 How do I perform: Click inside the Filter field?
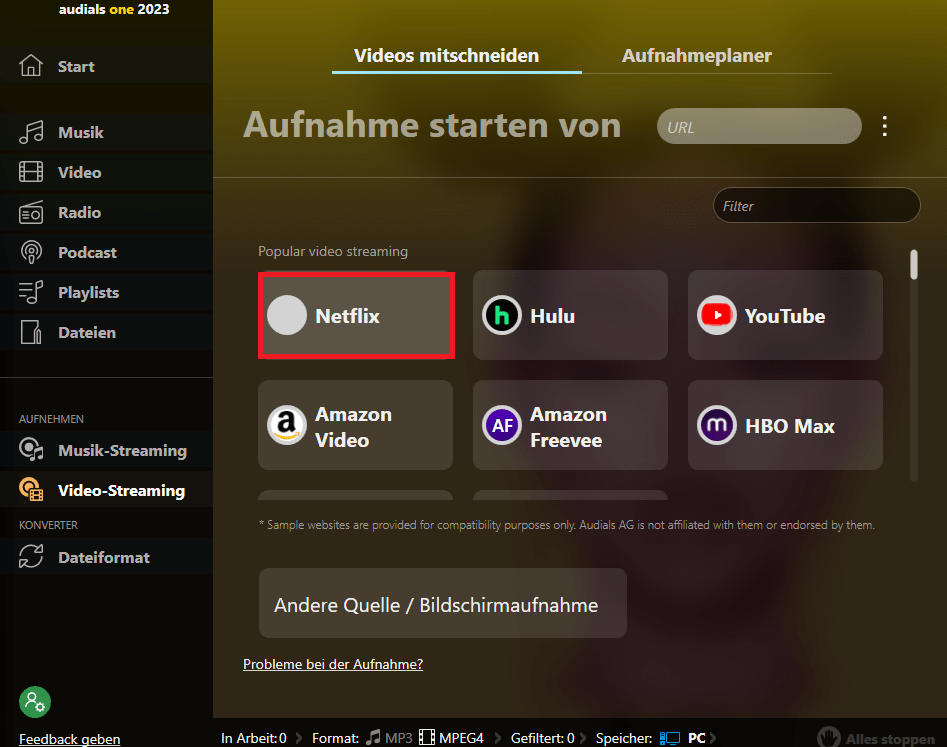click(815, 205)
